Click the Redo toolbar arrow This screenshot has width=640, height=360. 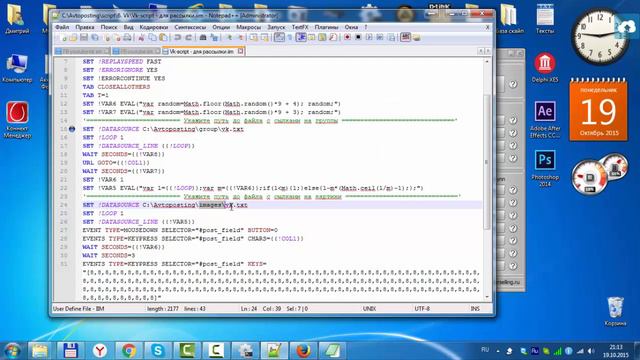189,38
